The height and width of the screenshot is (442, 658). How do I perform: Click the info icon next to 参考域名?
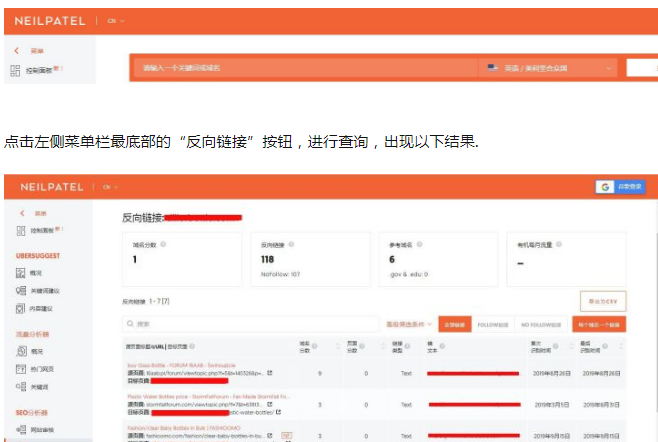point(419,244)
